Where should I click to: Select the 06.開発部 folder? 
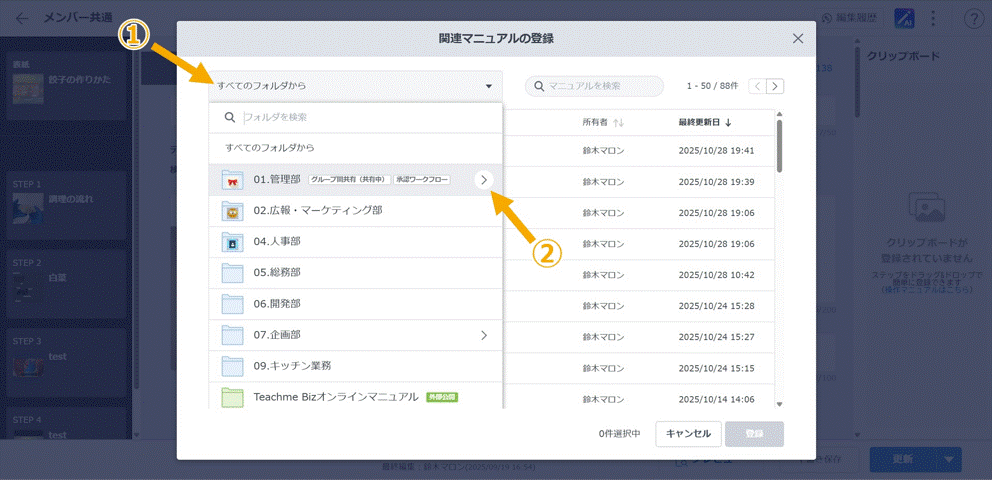point(278,304)
